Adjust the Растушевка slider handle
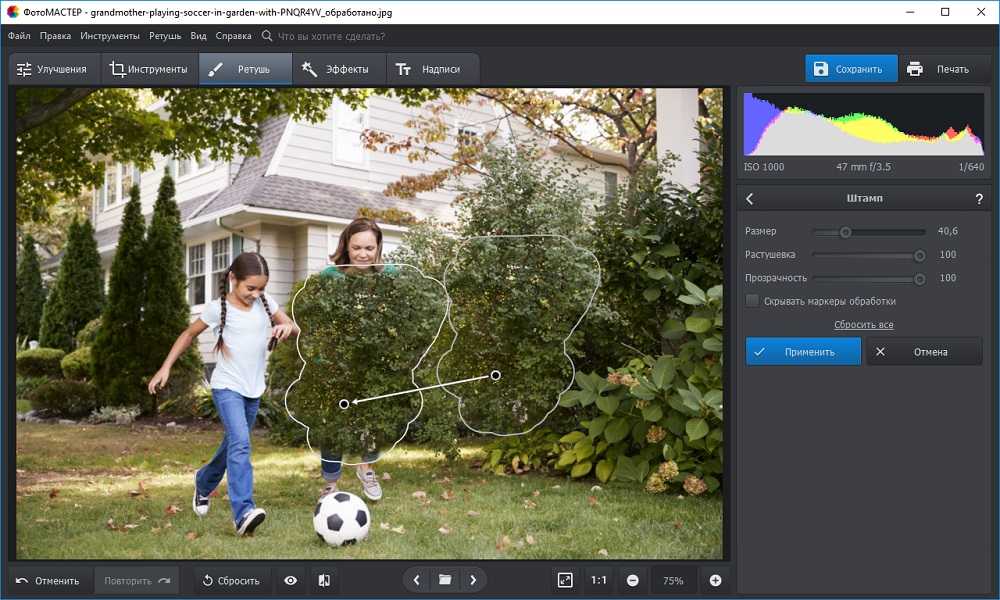 coord(920,256)
